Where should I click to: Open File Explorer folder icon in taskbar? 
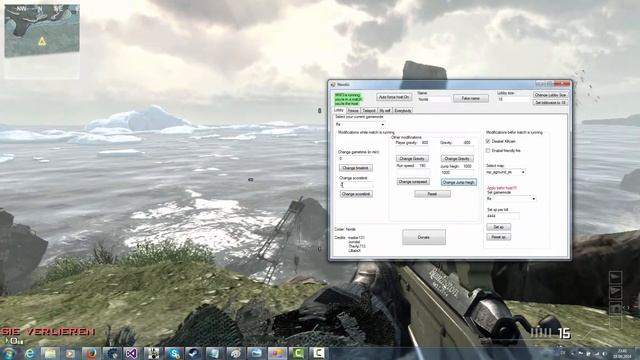[x=50, y=353]
